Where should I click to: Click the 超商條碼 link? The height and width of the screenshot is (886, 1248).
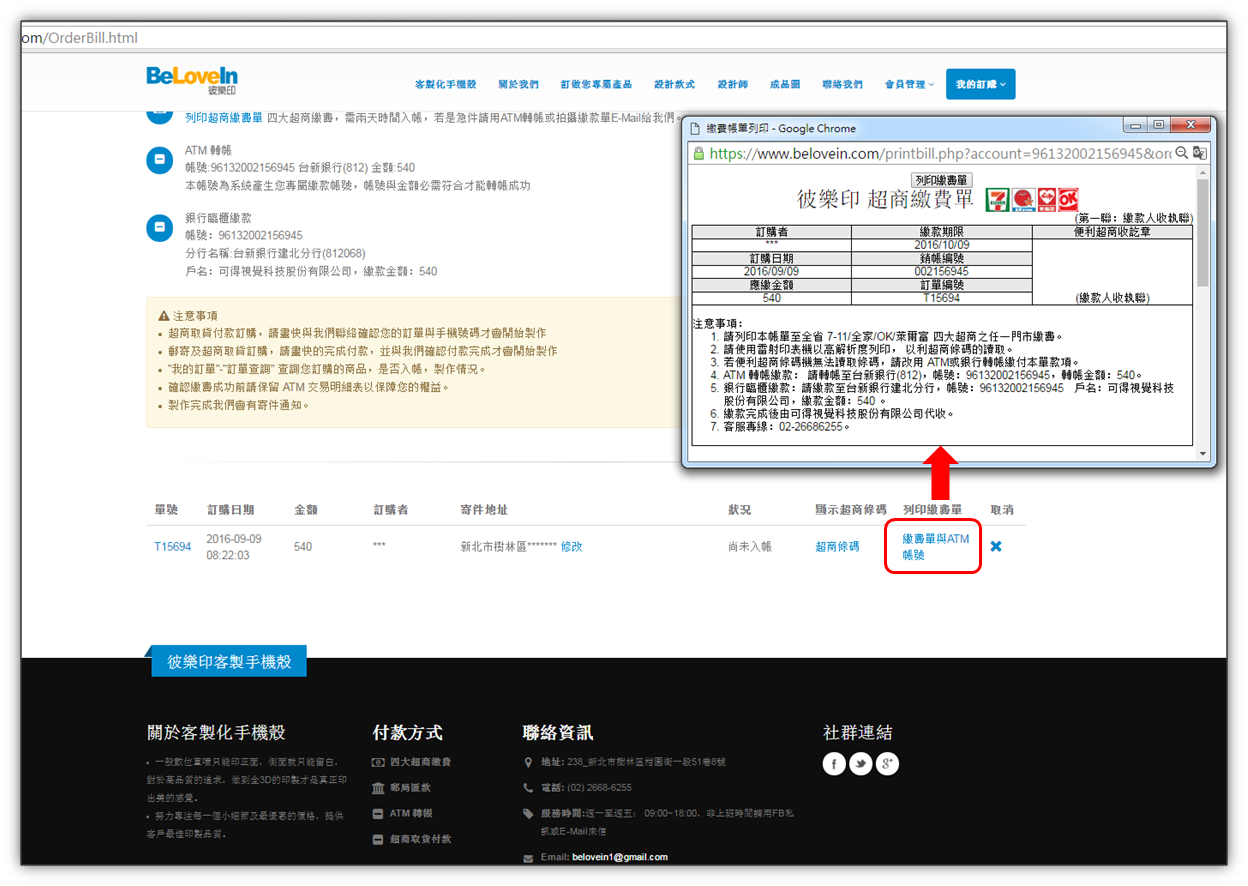837,547
